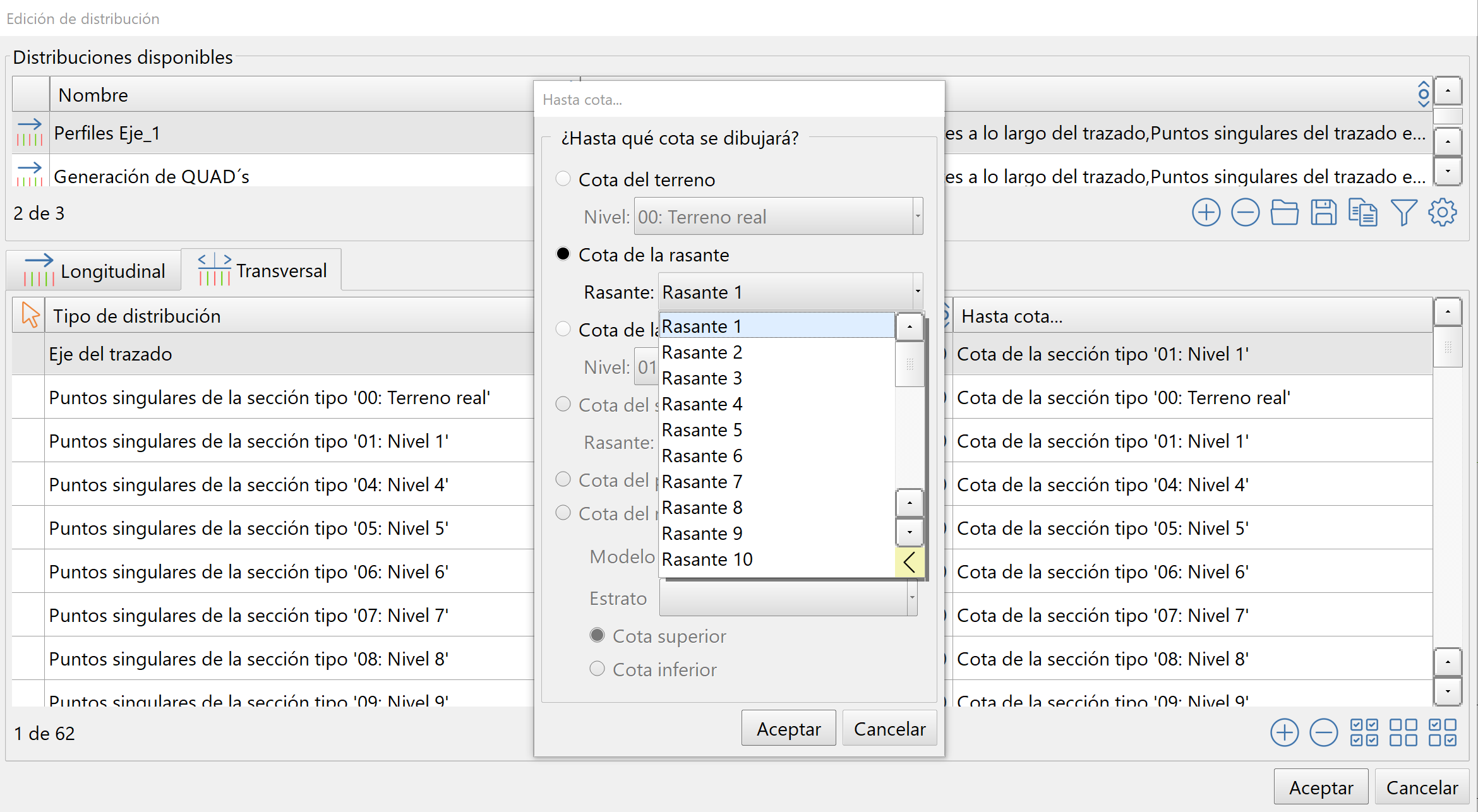Choose the 'Cota inferior' option
Image resolution: width=1478 pixels, height=812 pixels.
click(x=597, y=669)
